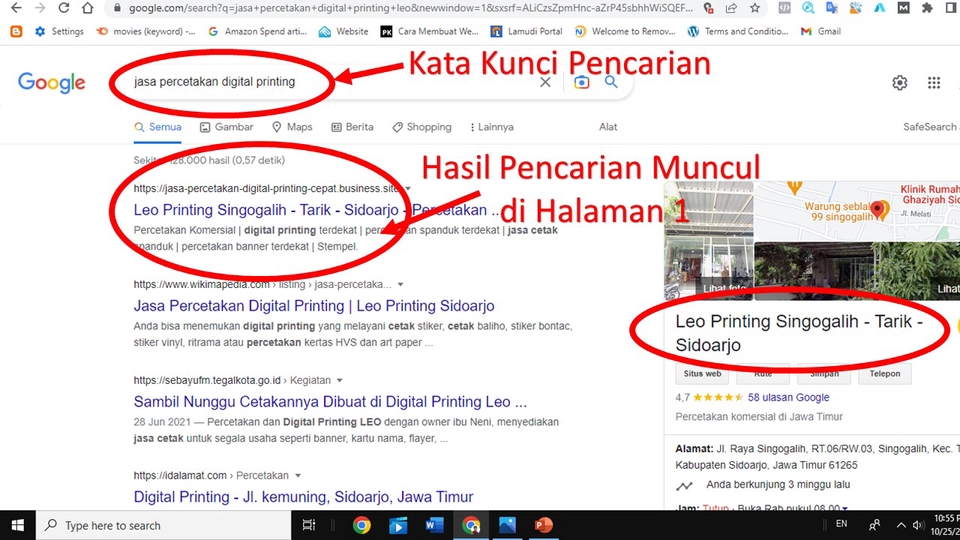Open Jasa Percetakan Digital Printing Leo Sidoarjo result
This screenshot has height=540, width=960.
click(314, 306)
